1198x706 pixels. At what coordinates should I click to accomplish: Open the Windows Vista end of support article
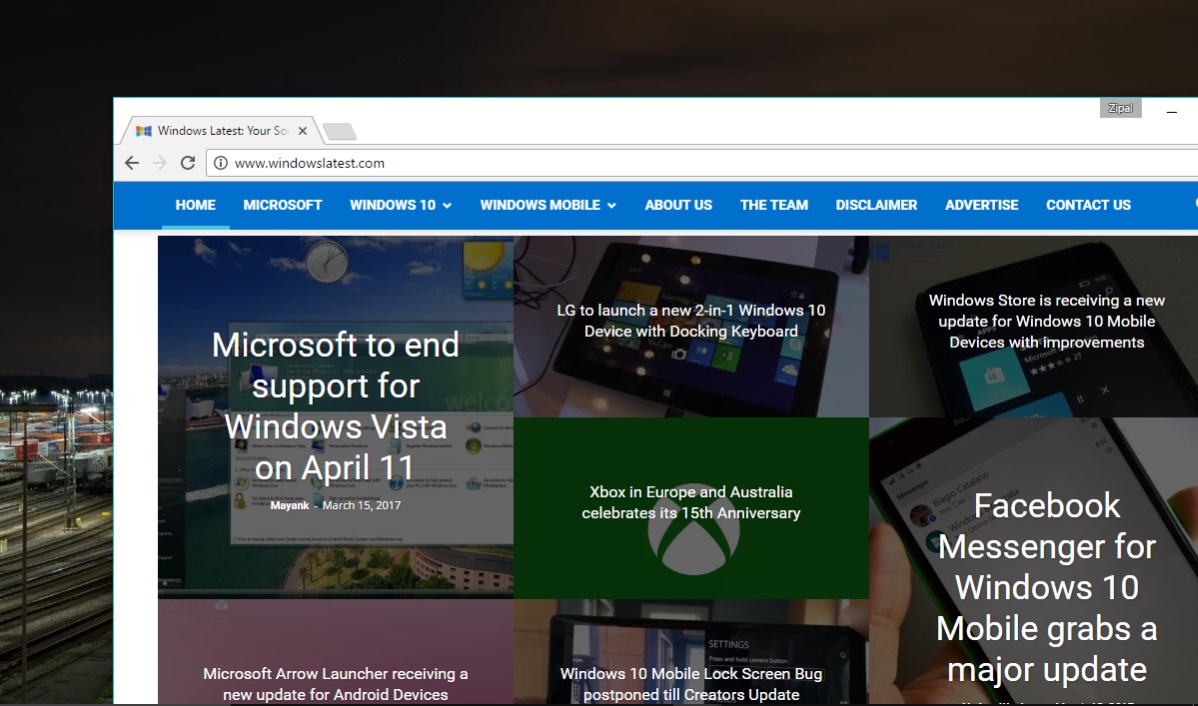(335, 406)
